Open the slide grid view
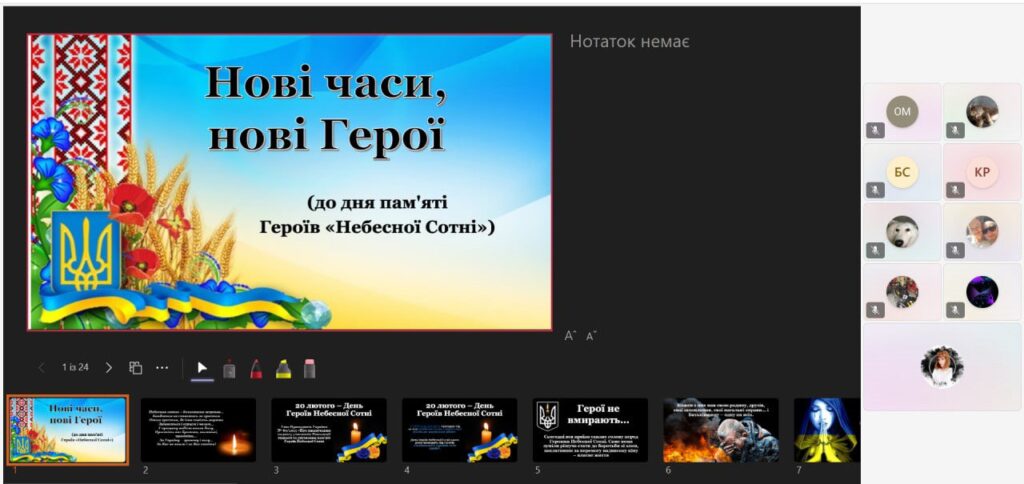 coord(135,368)
